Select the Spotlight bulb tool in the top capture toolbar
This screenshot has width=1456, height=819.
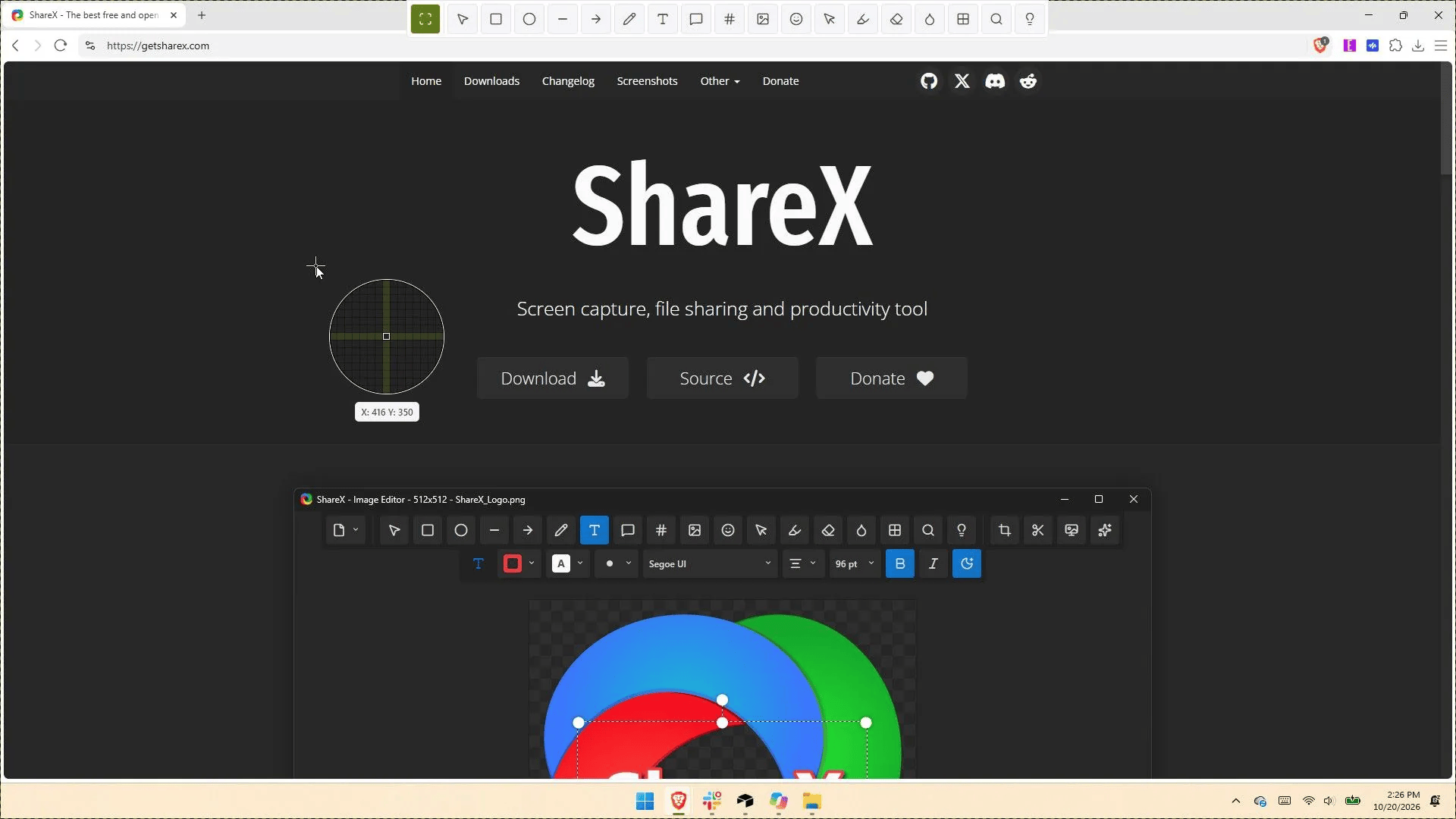pos(1030,20)
